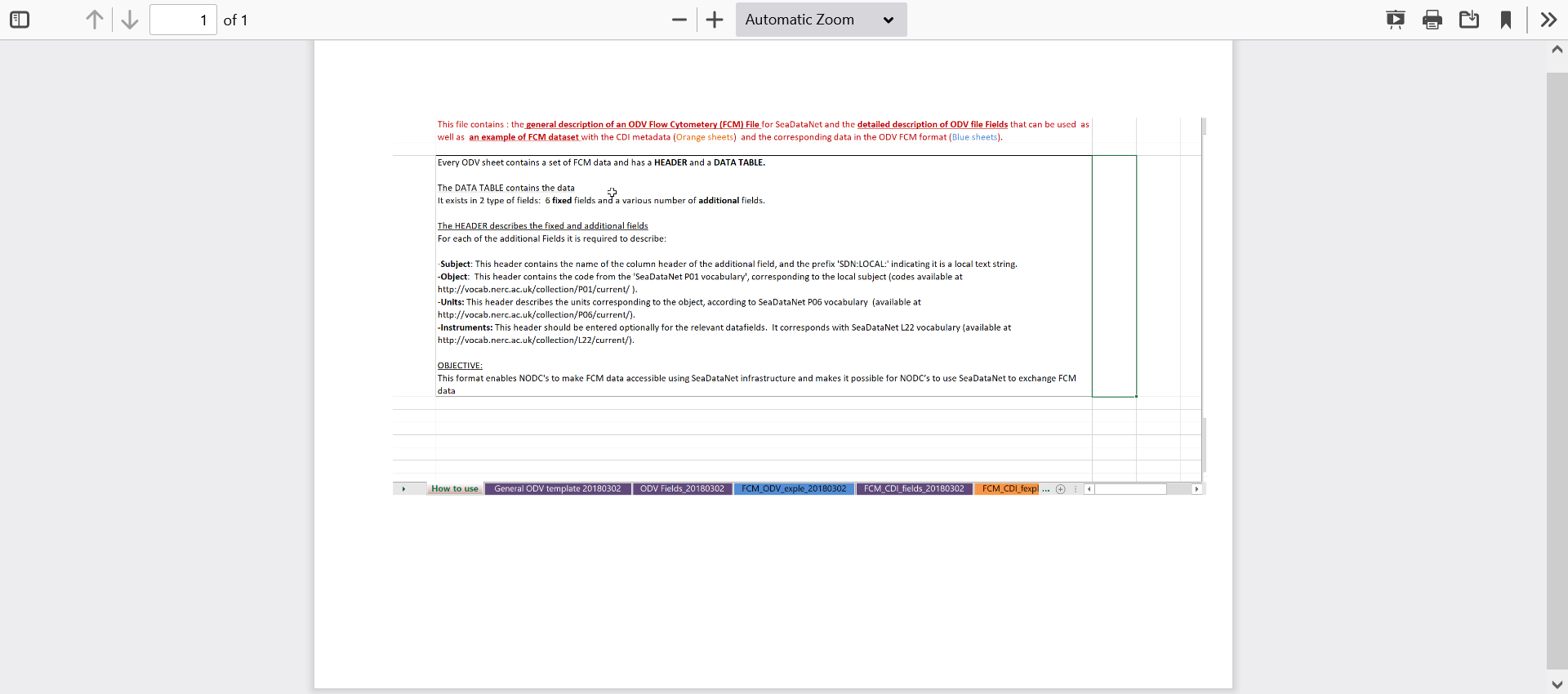This screenshot has height=694, width=1568.
Task: Open the tools overflow menu
Action: [x=1548, y=20]
